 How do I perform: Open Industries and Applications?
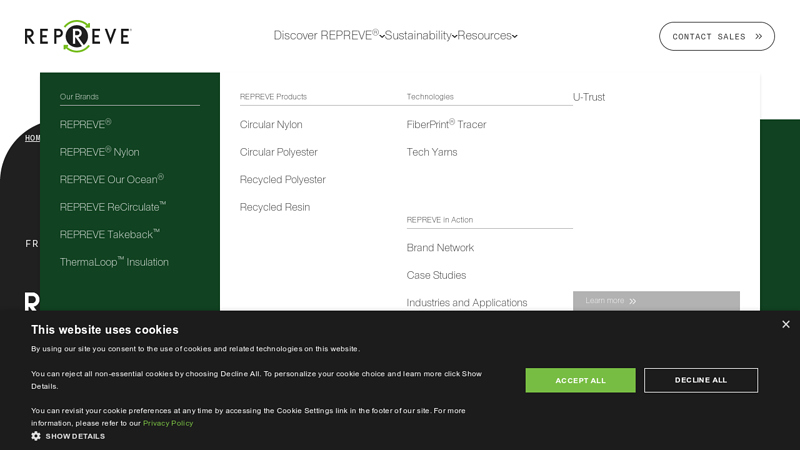467,303
